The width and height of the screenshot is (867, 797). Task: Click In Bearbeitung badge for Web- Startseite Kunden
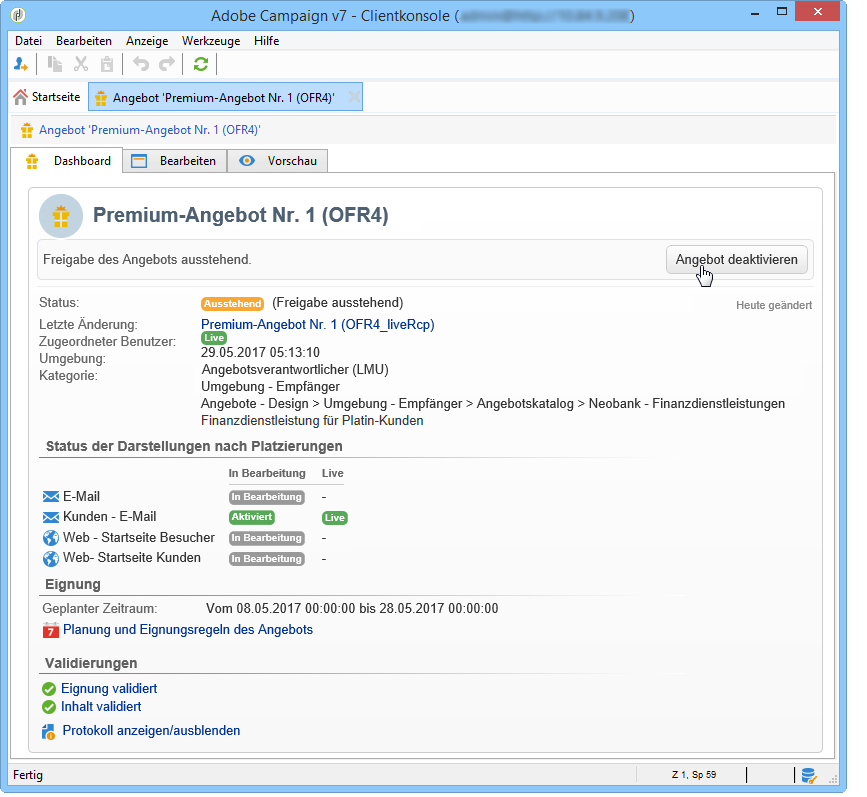(267, 559)
